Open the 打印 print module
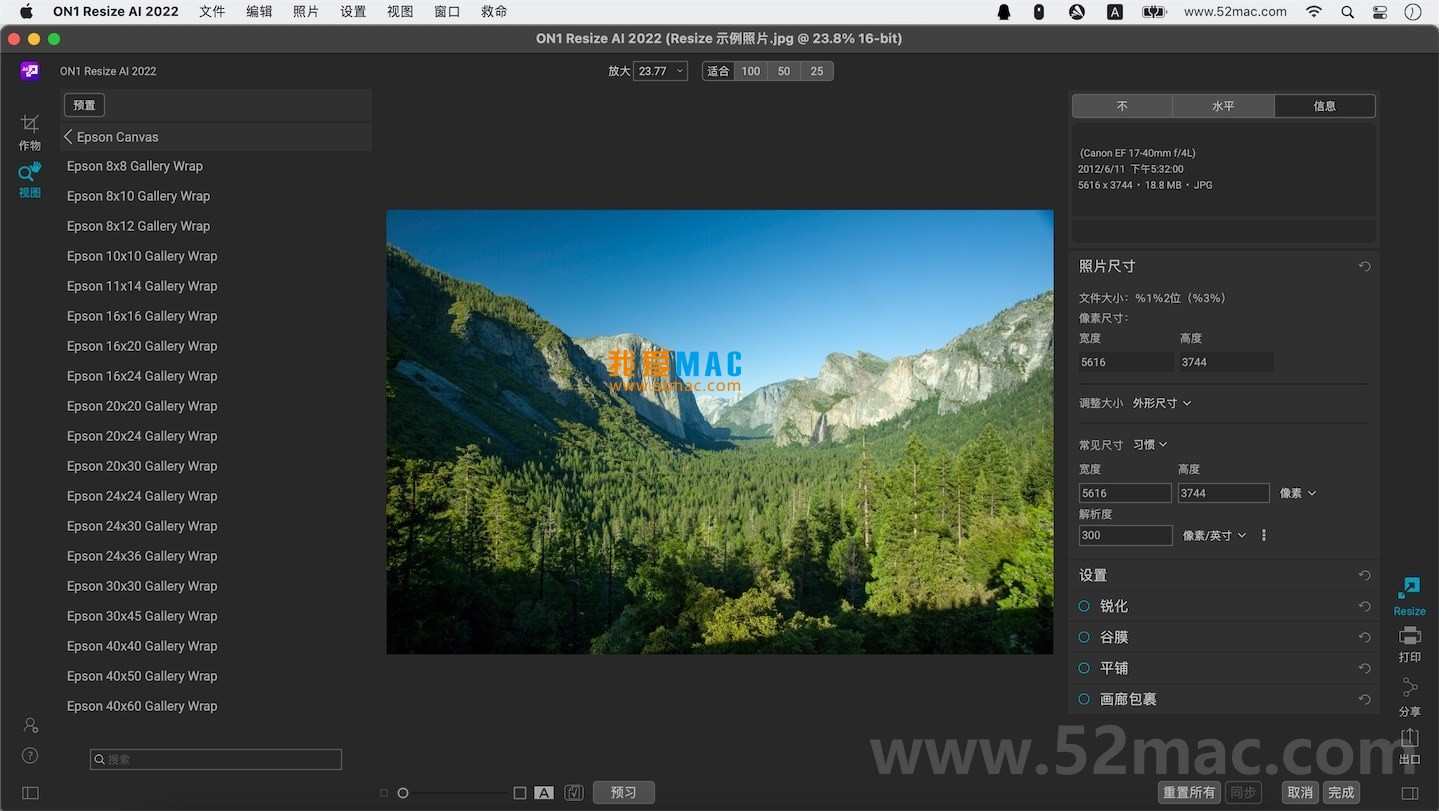Screen dimensions: 1439x811 (1409, 643)
